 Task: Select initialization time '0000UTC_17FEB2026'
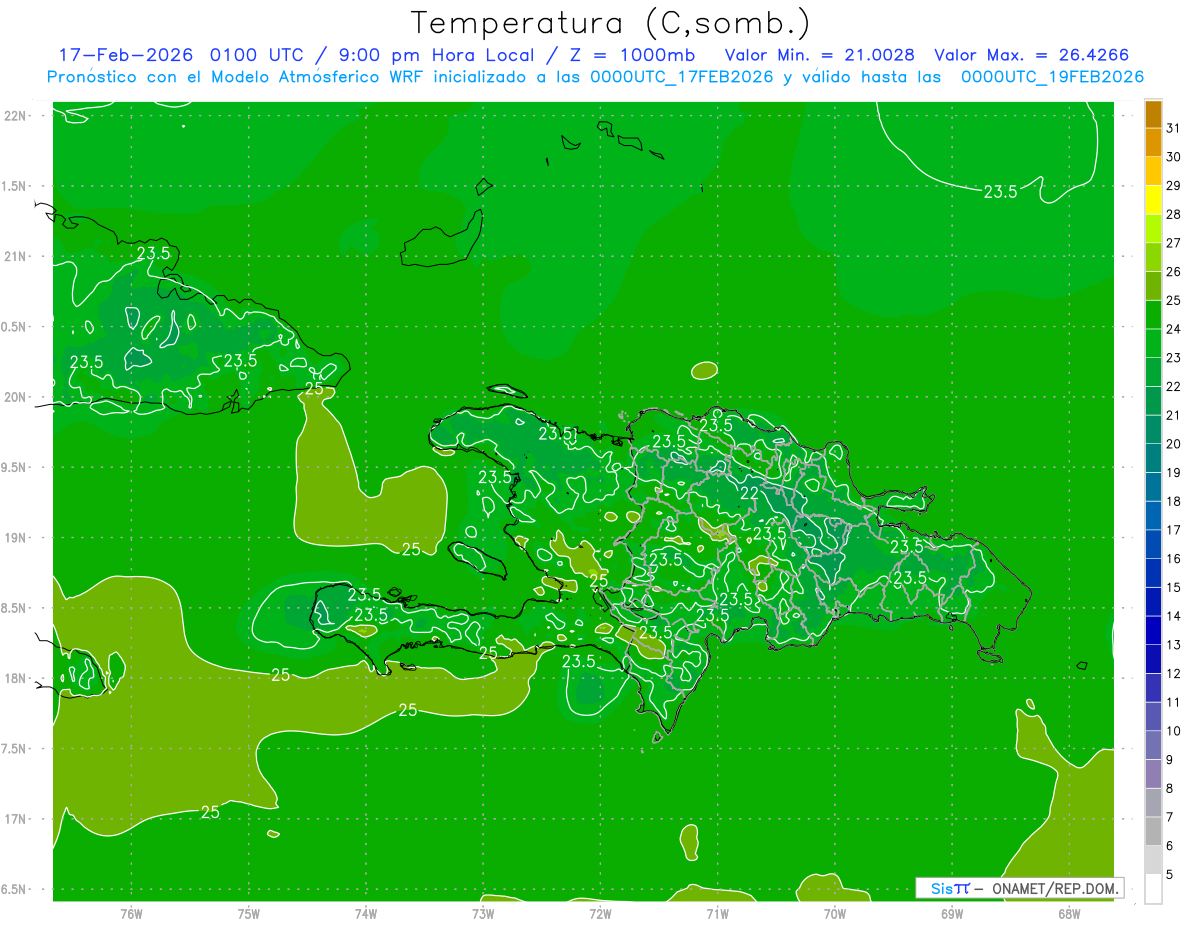point(683,77)
